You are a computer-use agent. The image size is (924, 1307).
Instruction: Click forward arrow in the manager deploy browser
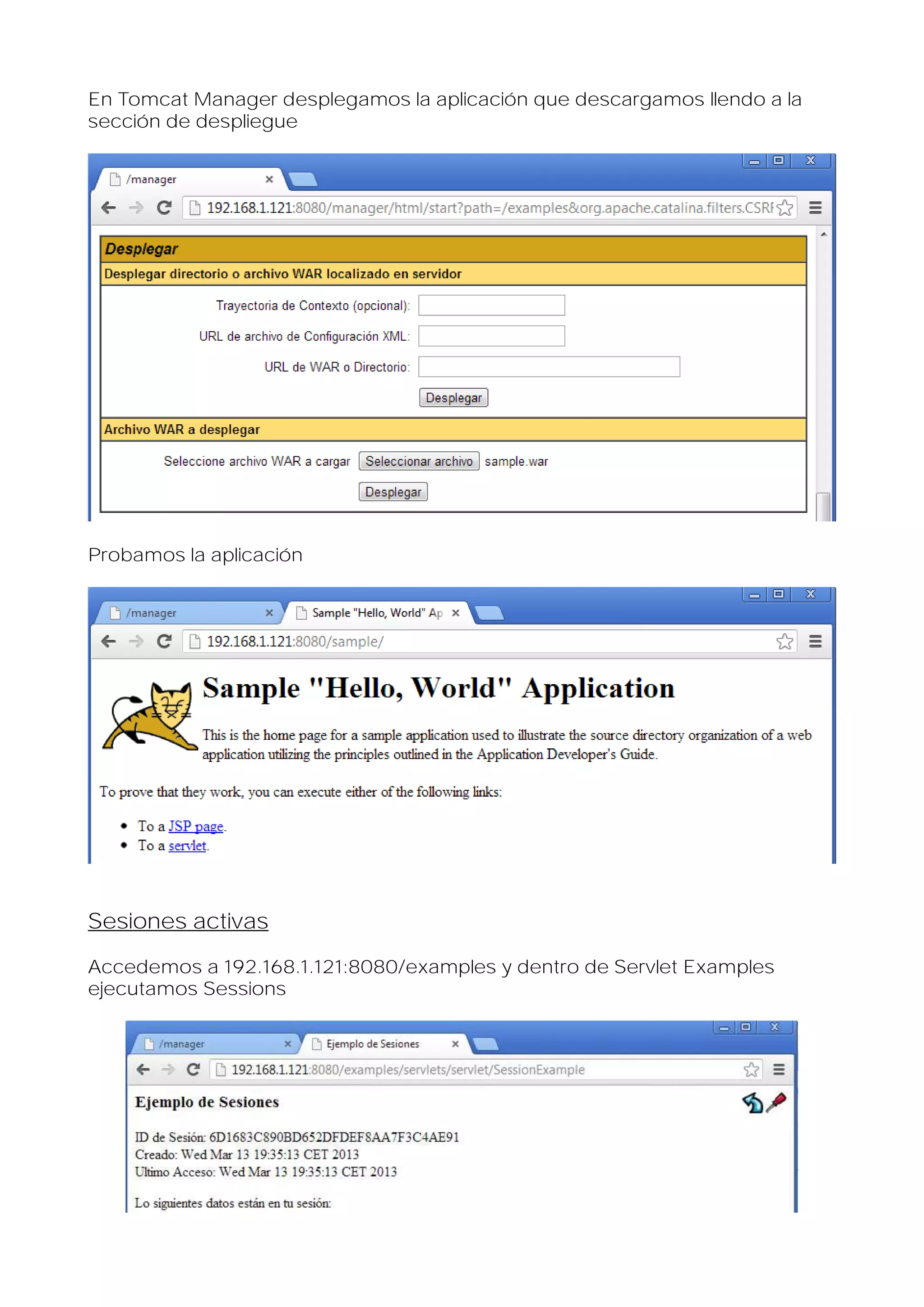coord(136,208)
